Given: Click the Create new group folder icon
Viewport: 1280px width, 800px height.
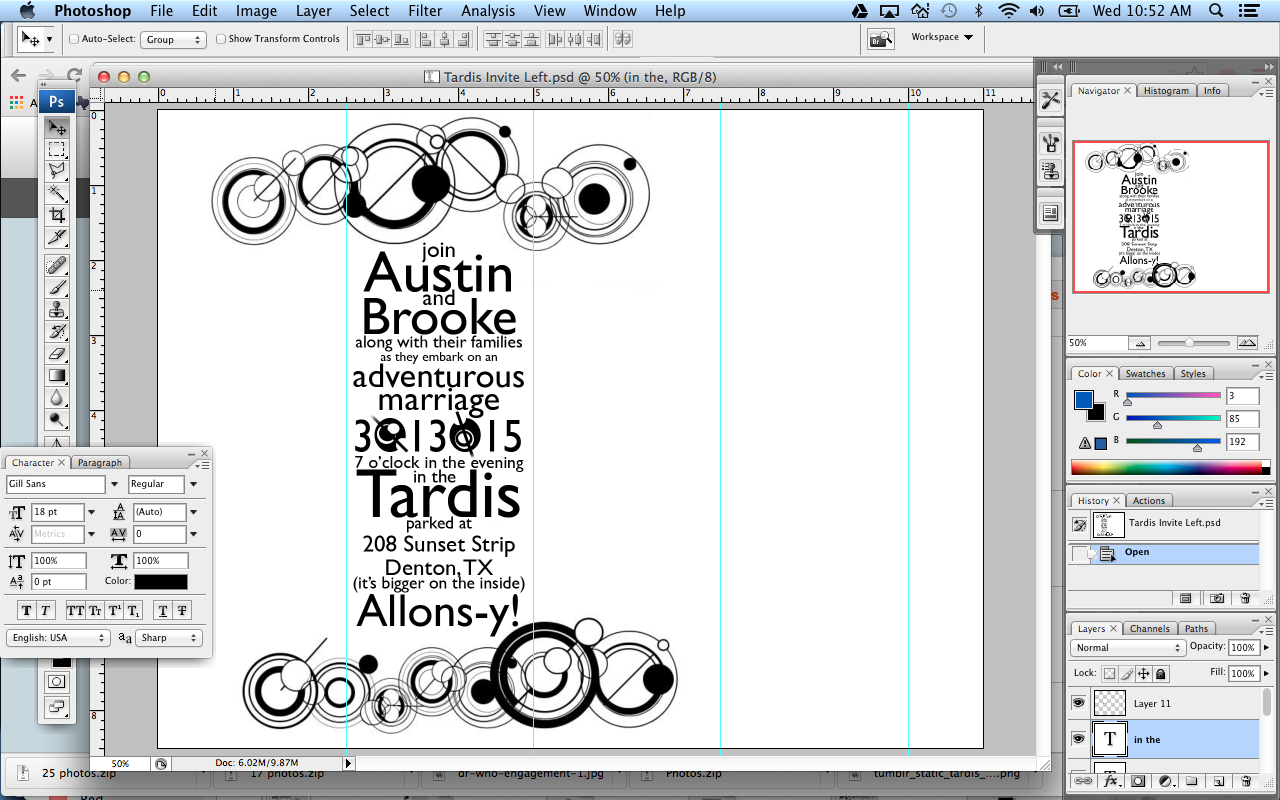Looking at the screenshot, I should [x=1191, y=781].
